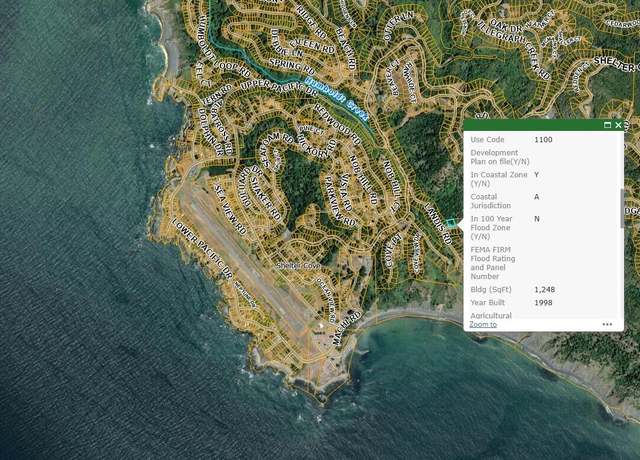
Task: Select the cyan highlighted parcel on Landis Rd
Action: pos(451,223)
